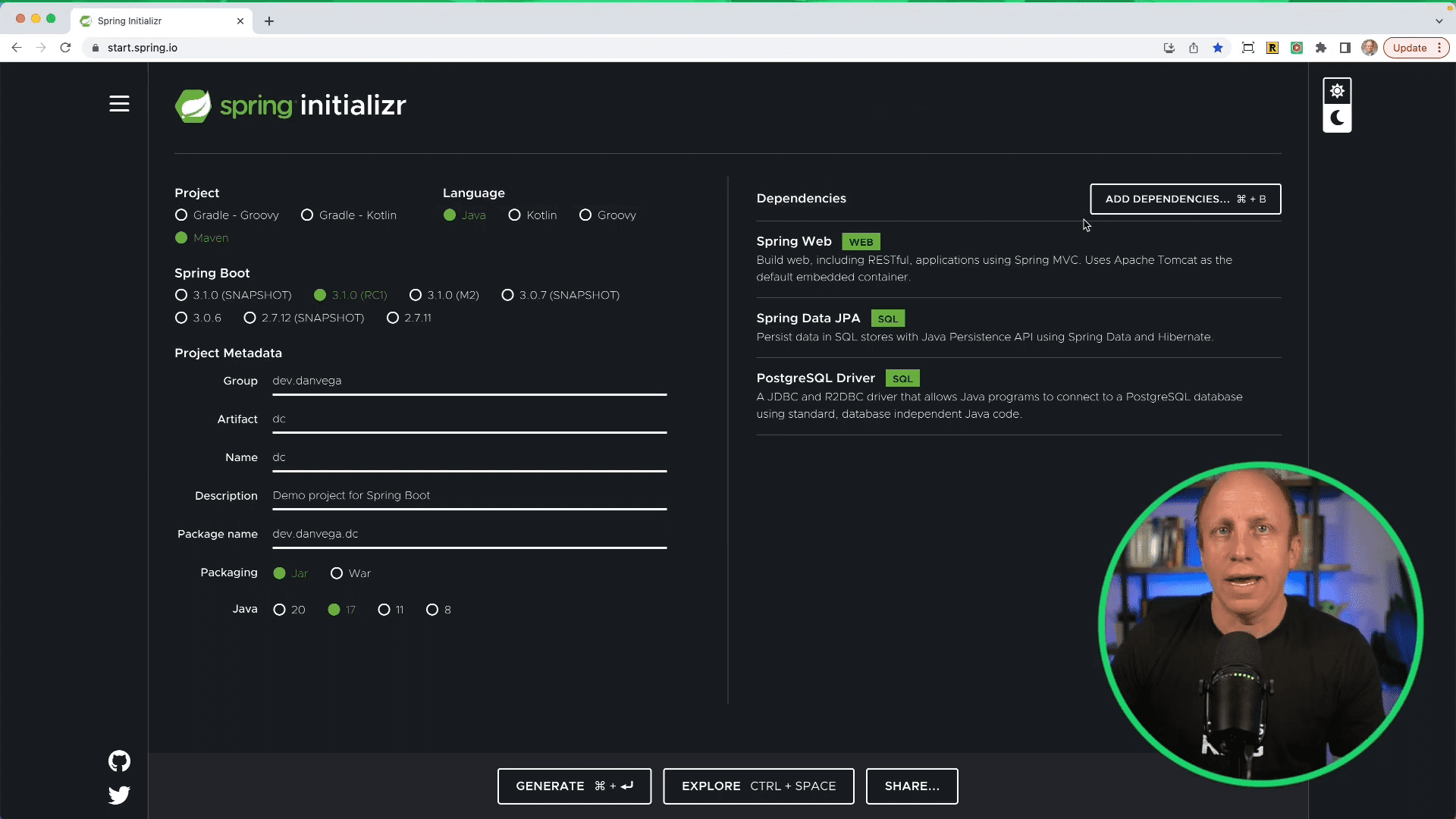Open the browser extensions puzzle icon

point(1321,47)
